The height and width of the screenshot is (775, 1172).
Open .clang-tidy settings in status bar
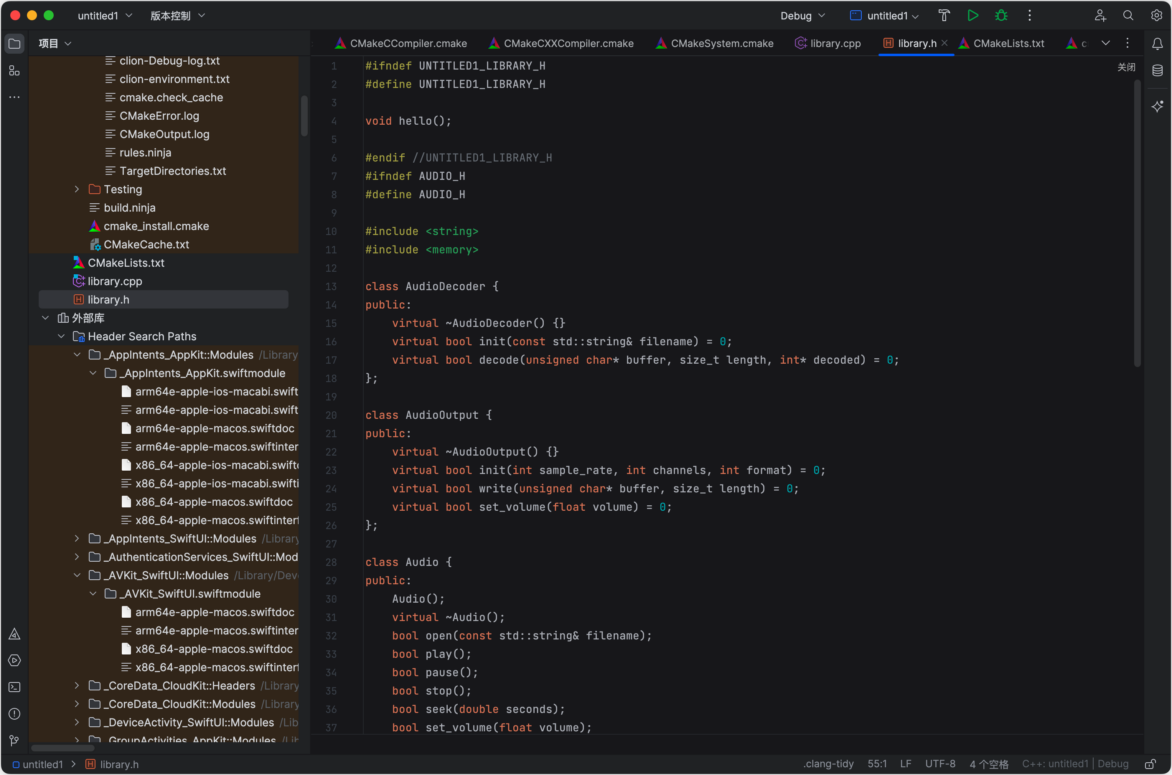click(x=828, y=764)
